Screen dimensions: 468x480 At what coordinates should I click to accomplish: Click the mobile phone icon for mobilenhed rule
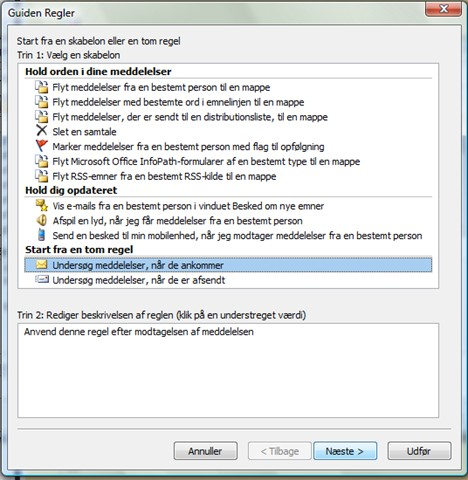pyautogui.click(x=42, y=235)
